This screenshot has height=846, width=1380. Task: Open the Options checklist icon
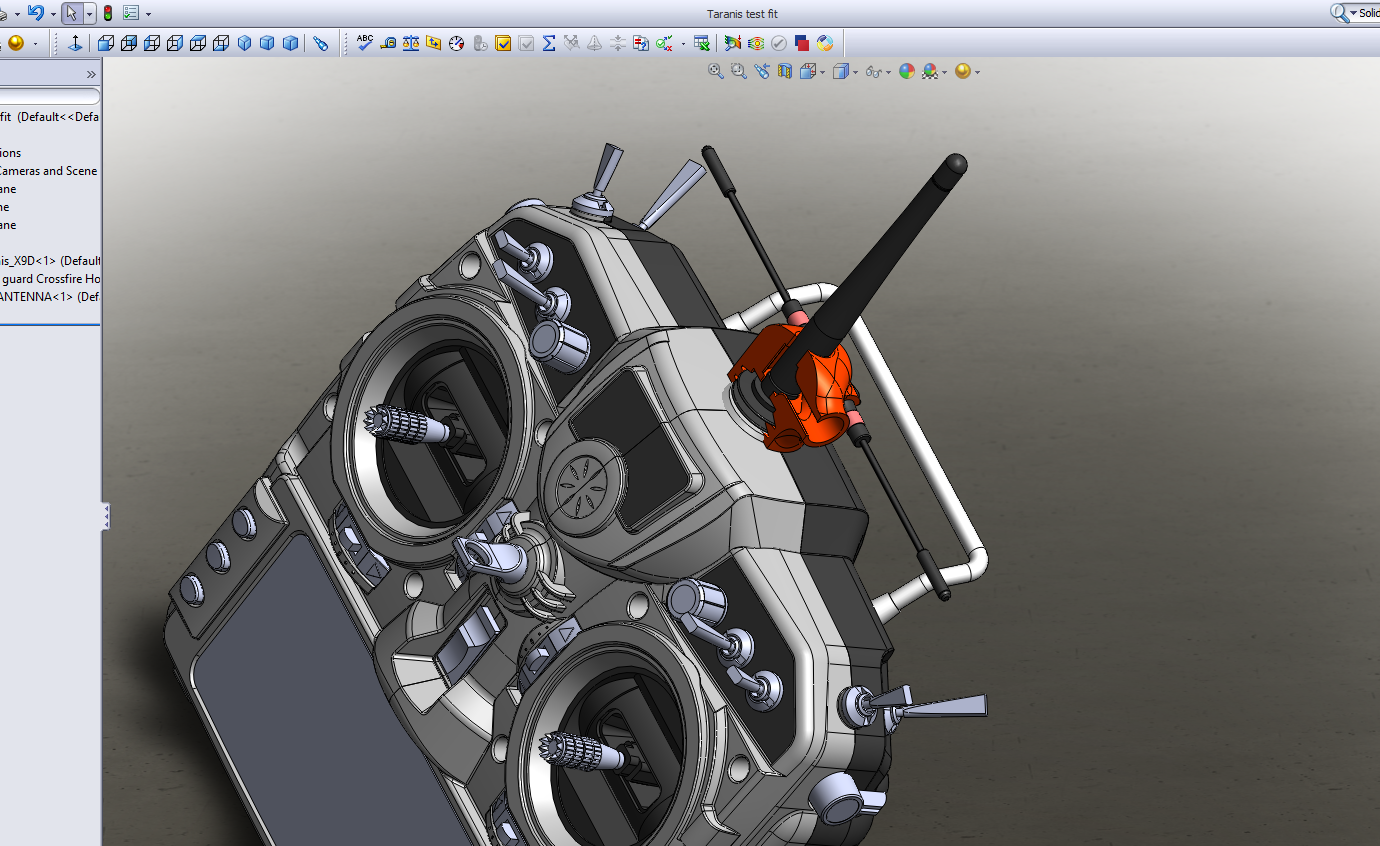tap(131, 13)
